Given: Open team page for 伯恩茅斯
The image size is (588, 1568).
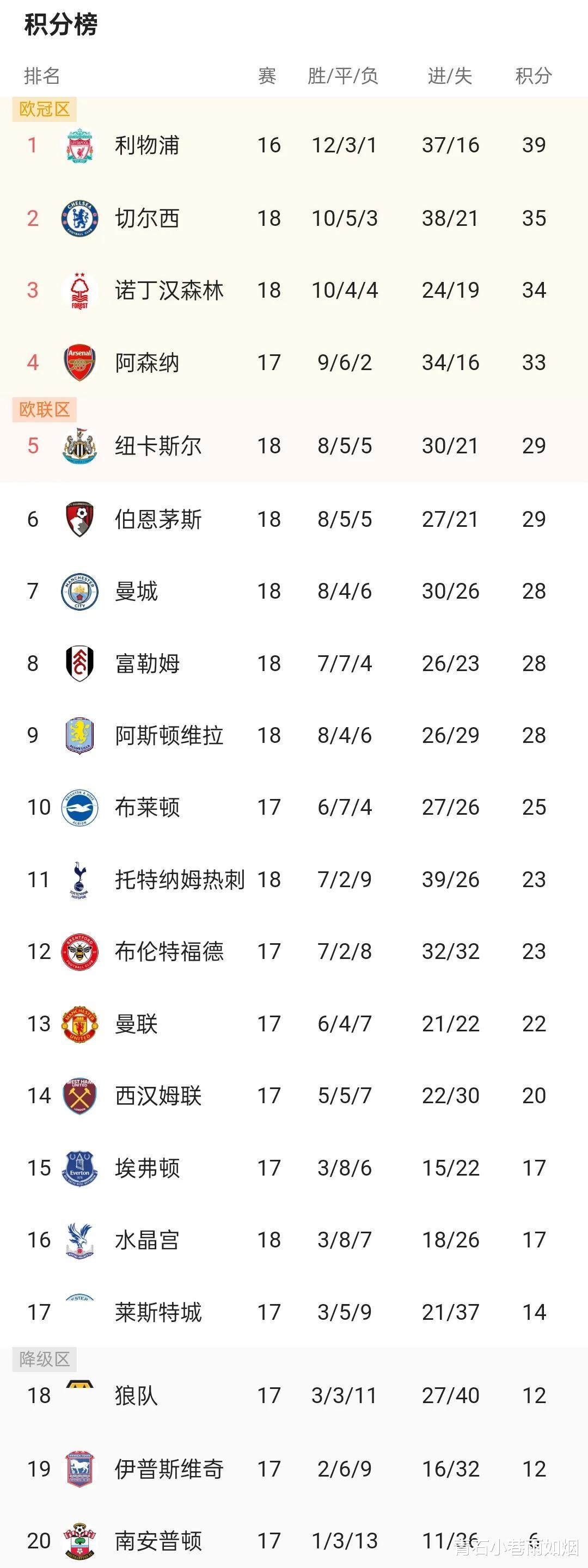Looking at the screenshot, I should [x=158, y=519].
